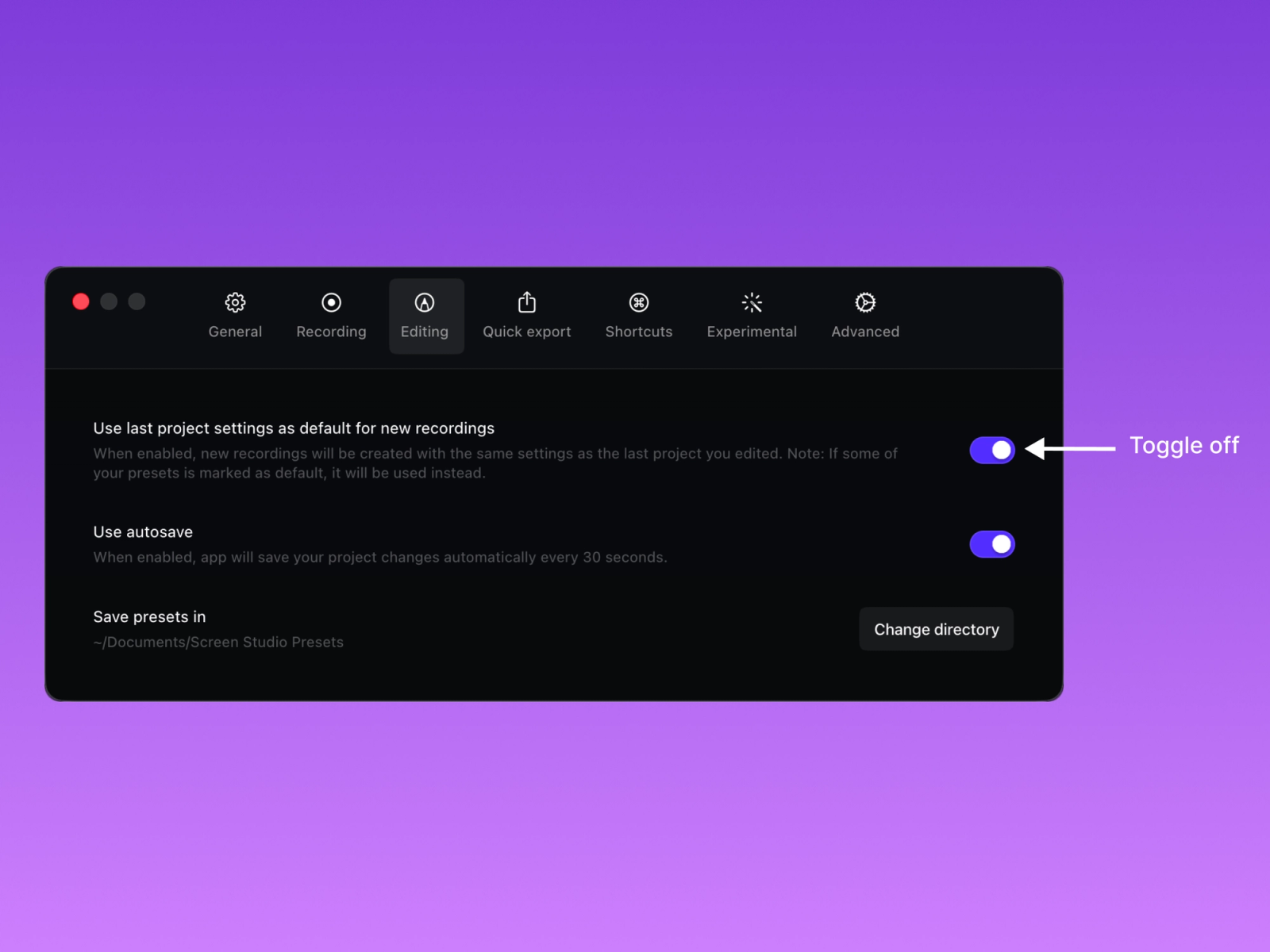This screenshot has width=1270, height=952.
Task: Close the settings window with red button
Action: [x=81, y=301]
